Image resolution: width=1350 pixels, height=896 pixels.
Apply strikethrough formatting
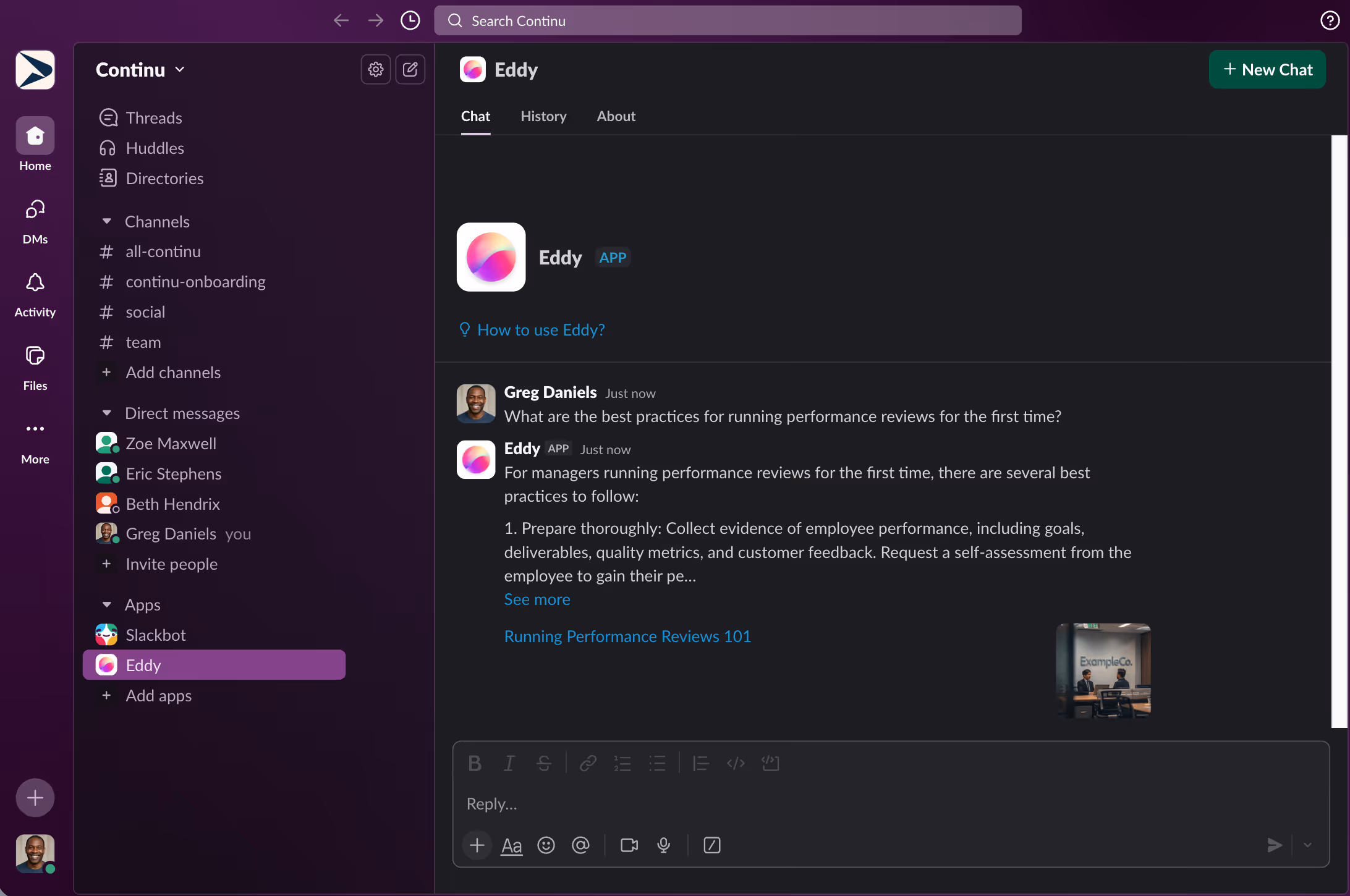(x=543, y=764)
